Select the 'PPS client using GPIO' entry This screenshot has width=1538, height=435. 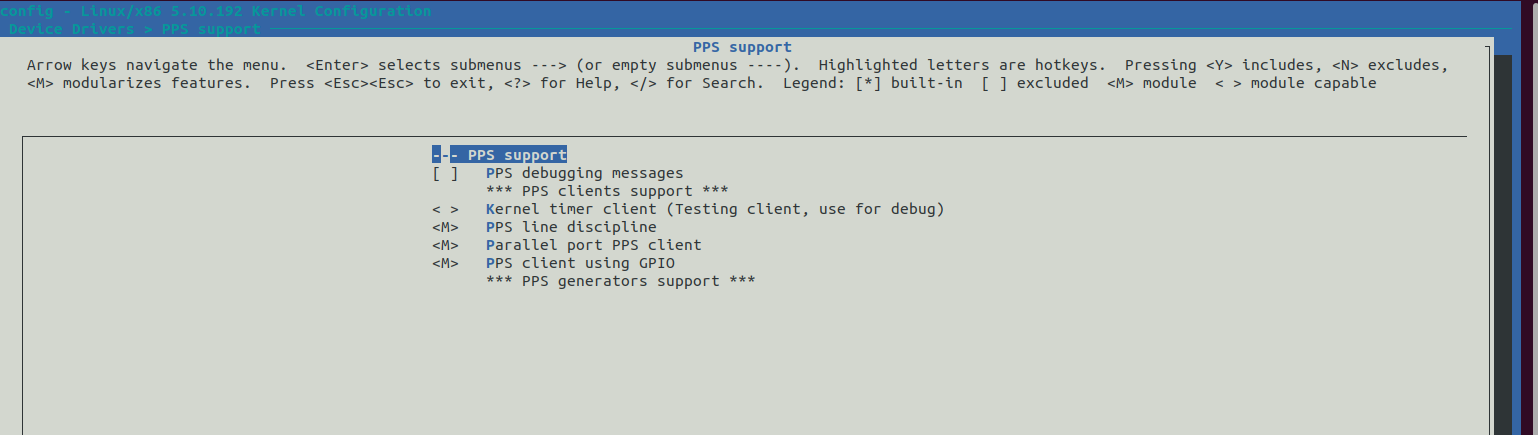[580, 263]
